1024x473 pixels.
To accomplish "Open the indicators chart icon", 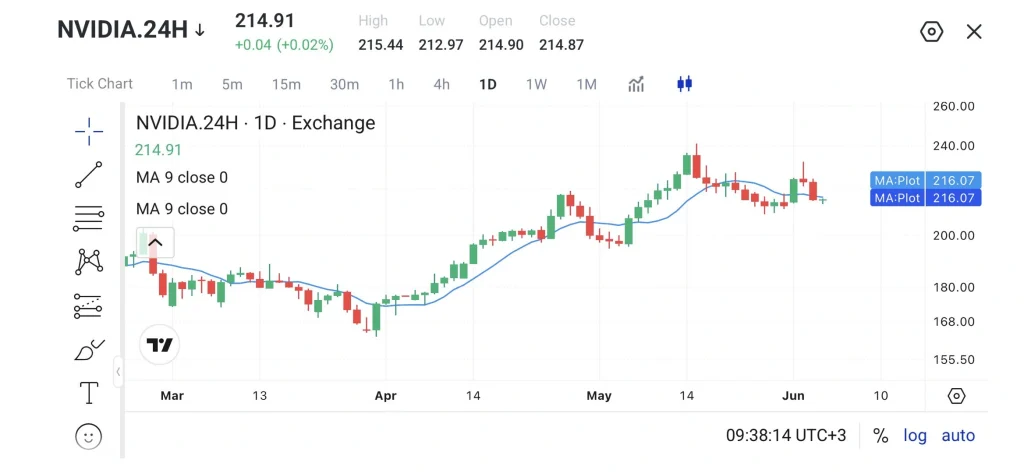I will (x=636, y=84).
